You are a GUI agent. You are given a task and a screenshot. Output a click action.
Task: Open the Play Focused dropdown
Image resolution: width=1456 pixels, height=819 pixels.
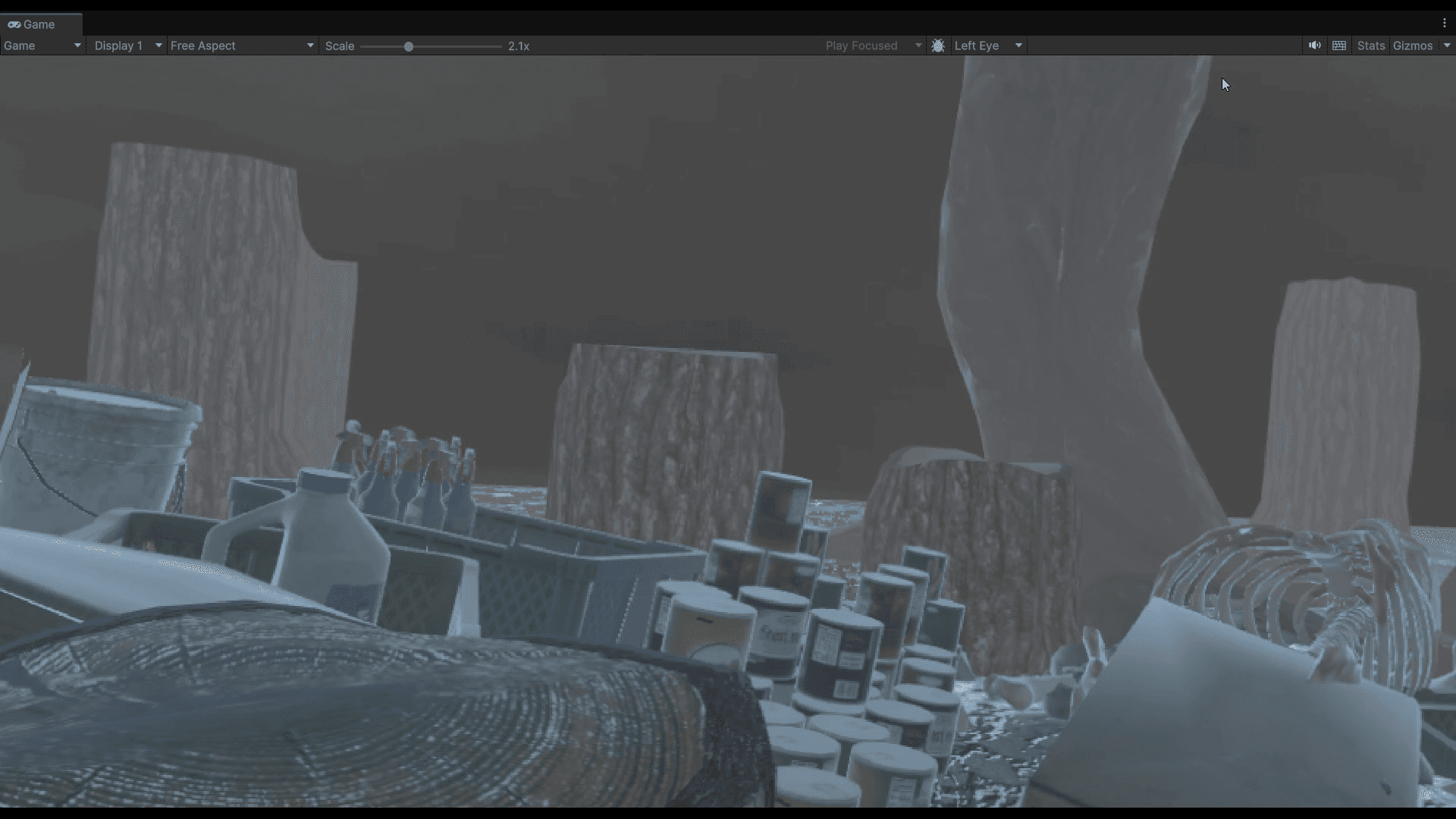pyautogui.click(x=873, y=45)
